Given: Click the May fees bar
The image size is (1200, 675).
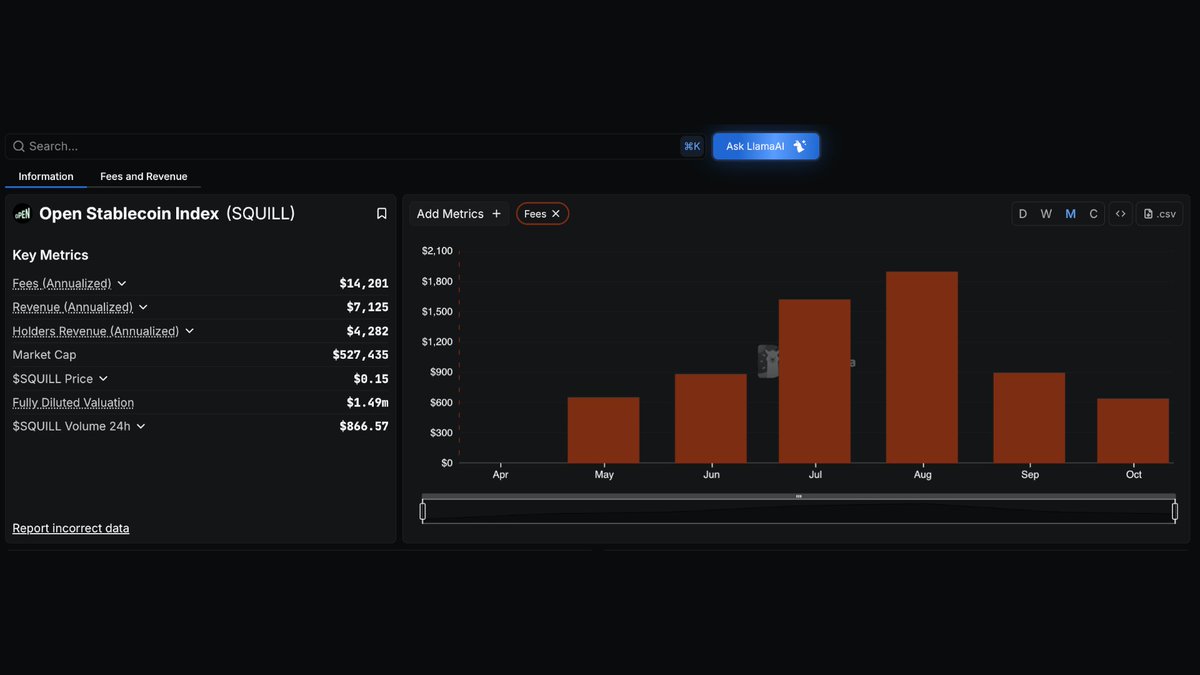Looking at the screenshot, I should tap(603, 430).
